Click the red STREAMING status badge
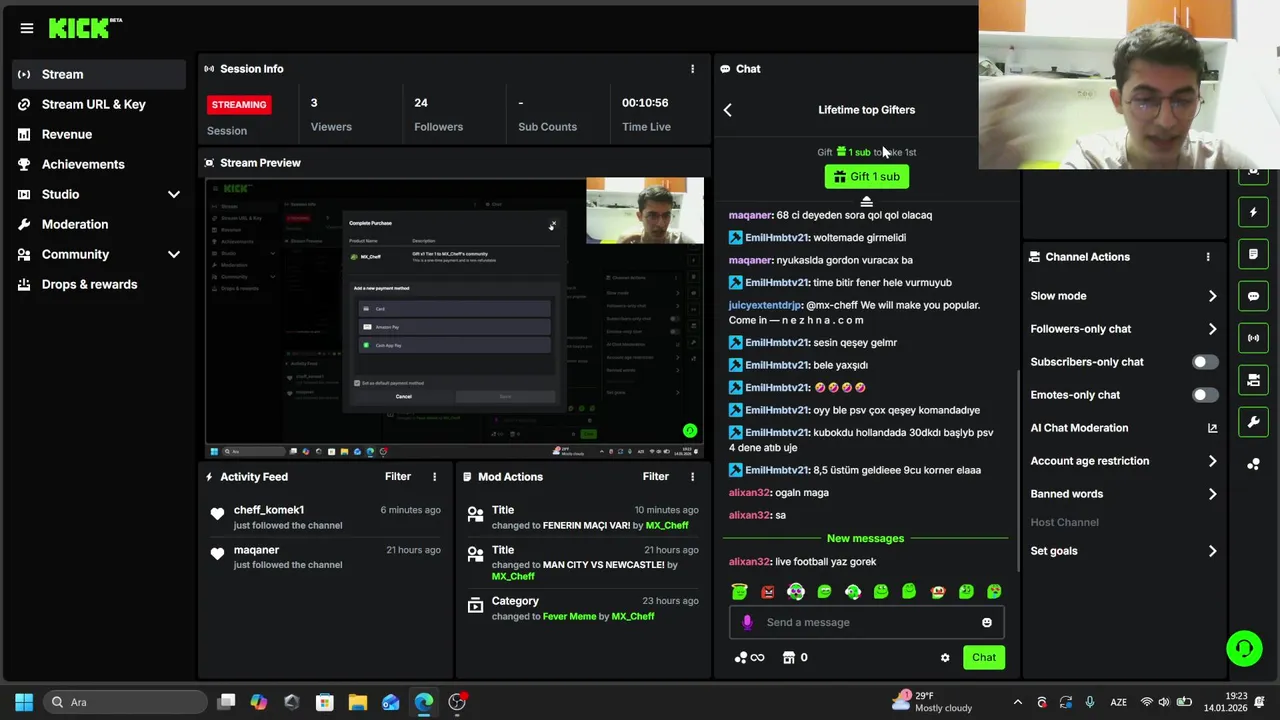 239,104
